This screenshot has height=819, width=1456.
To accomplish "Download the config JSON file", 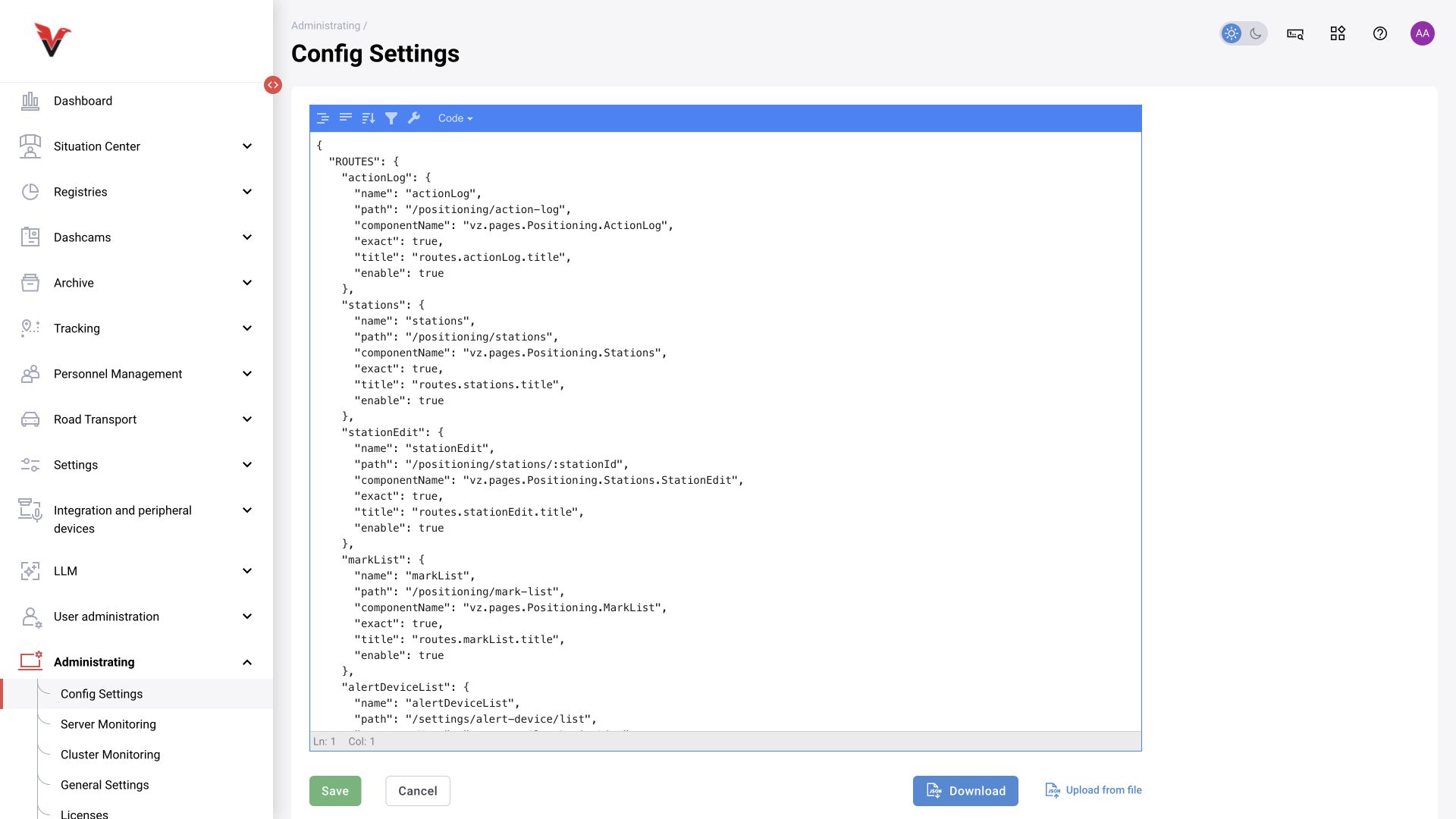I will click(965, 791).
